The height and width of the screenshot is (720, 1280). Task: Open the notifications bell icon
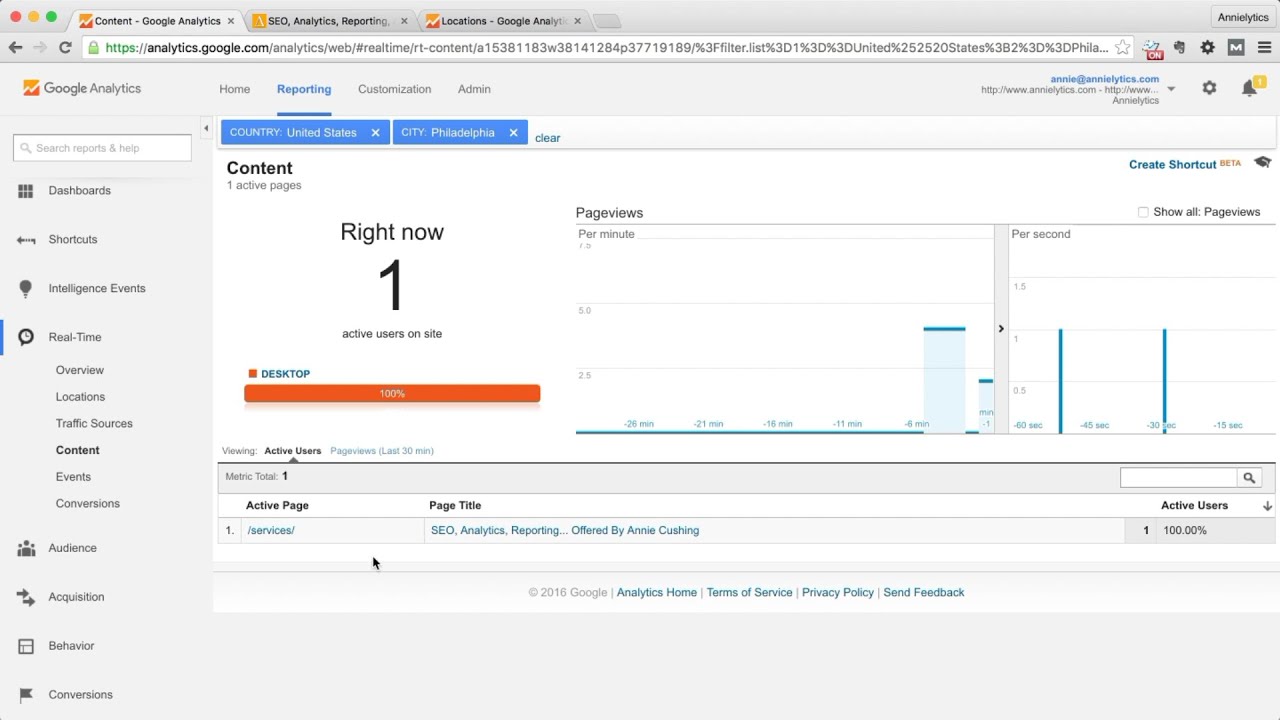tap(1250, 88)
